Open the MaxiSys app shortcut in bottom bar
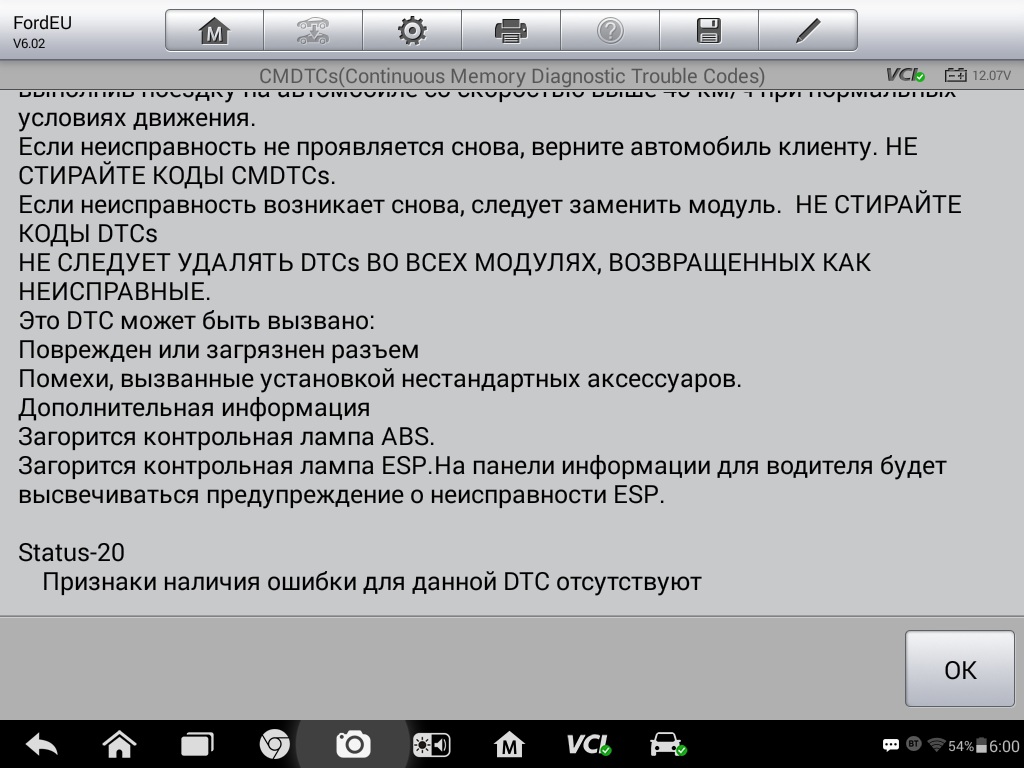 510,744
